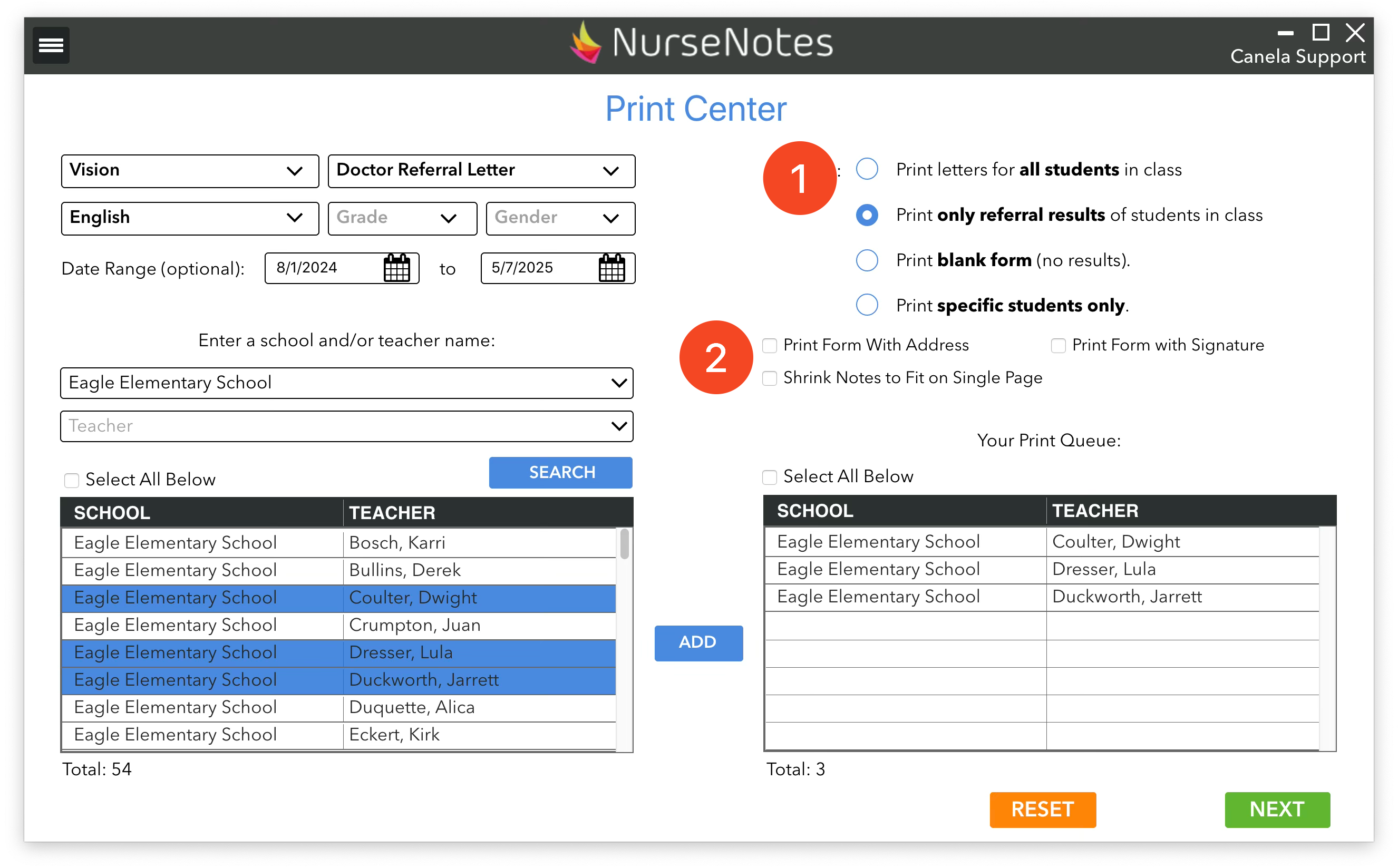Maximize the application window
Viewport: 1398px width, 868px height.
pos(1321,33)
